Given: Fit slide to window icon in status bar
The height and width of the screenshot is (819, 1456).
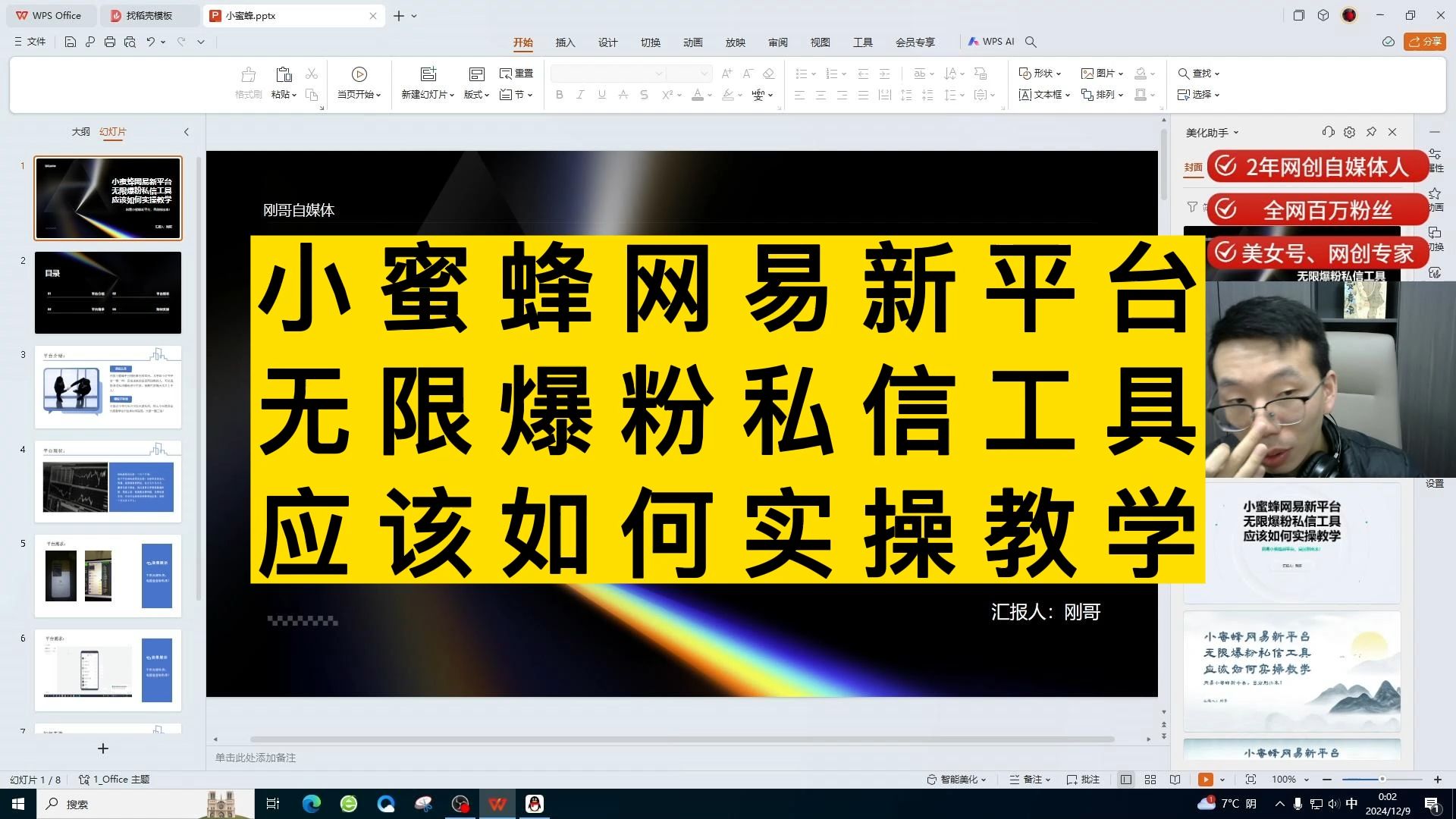Looking at the screenshot, I should [1250, 780].
